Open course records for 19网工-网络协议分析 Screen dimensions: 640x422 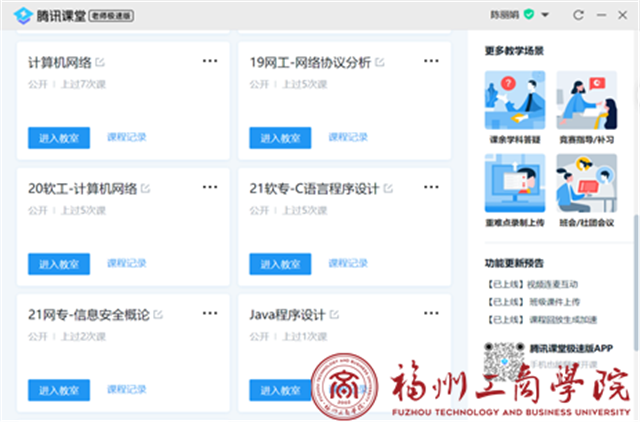[348, 137]
